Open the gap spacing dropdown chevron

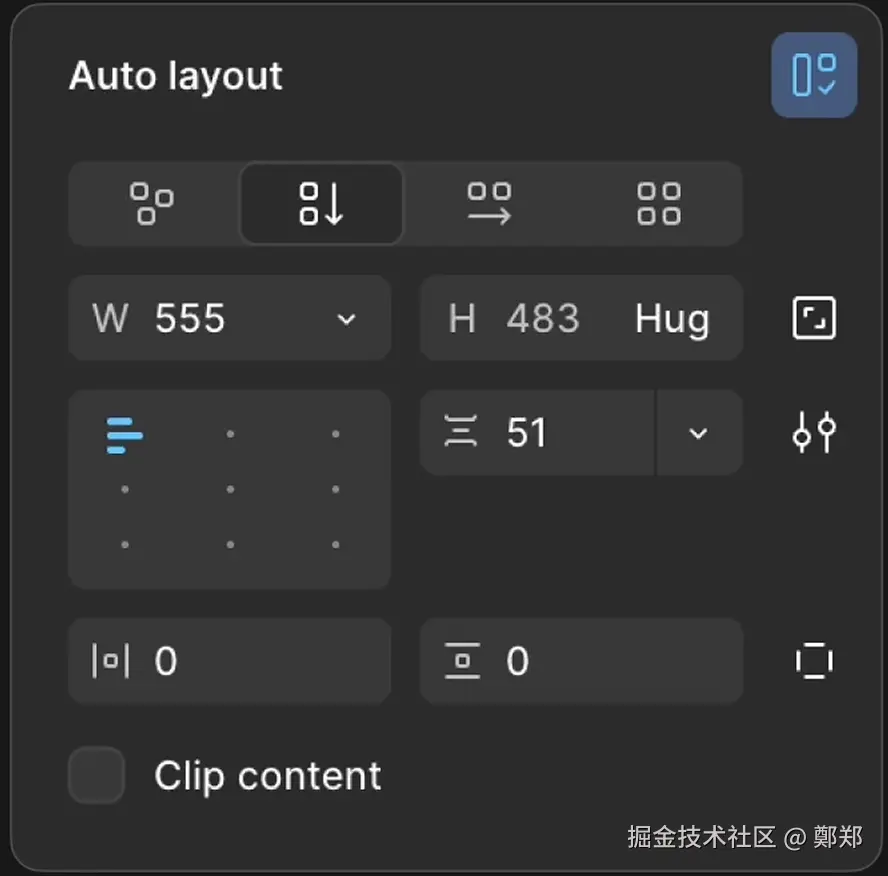tap(698, 433)
